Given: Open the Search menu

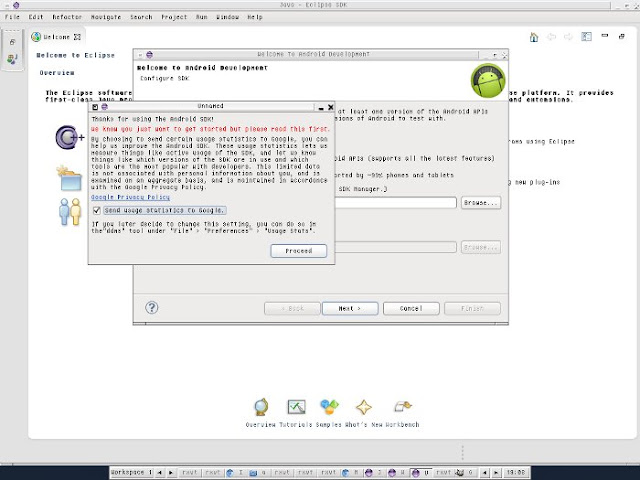Looking at the screenshot, I should tap(141, 17).
